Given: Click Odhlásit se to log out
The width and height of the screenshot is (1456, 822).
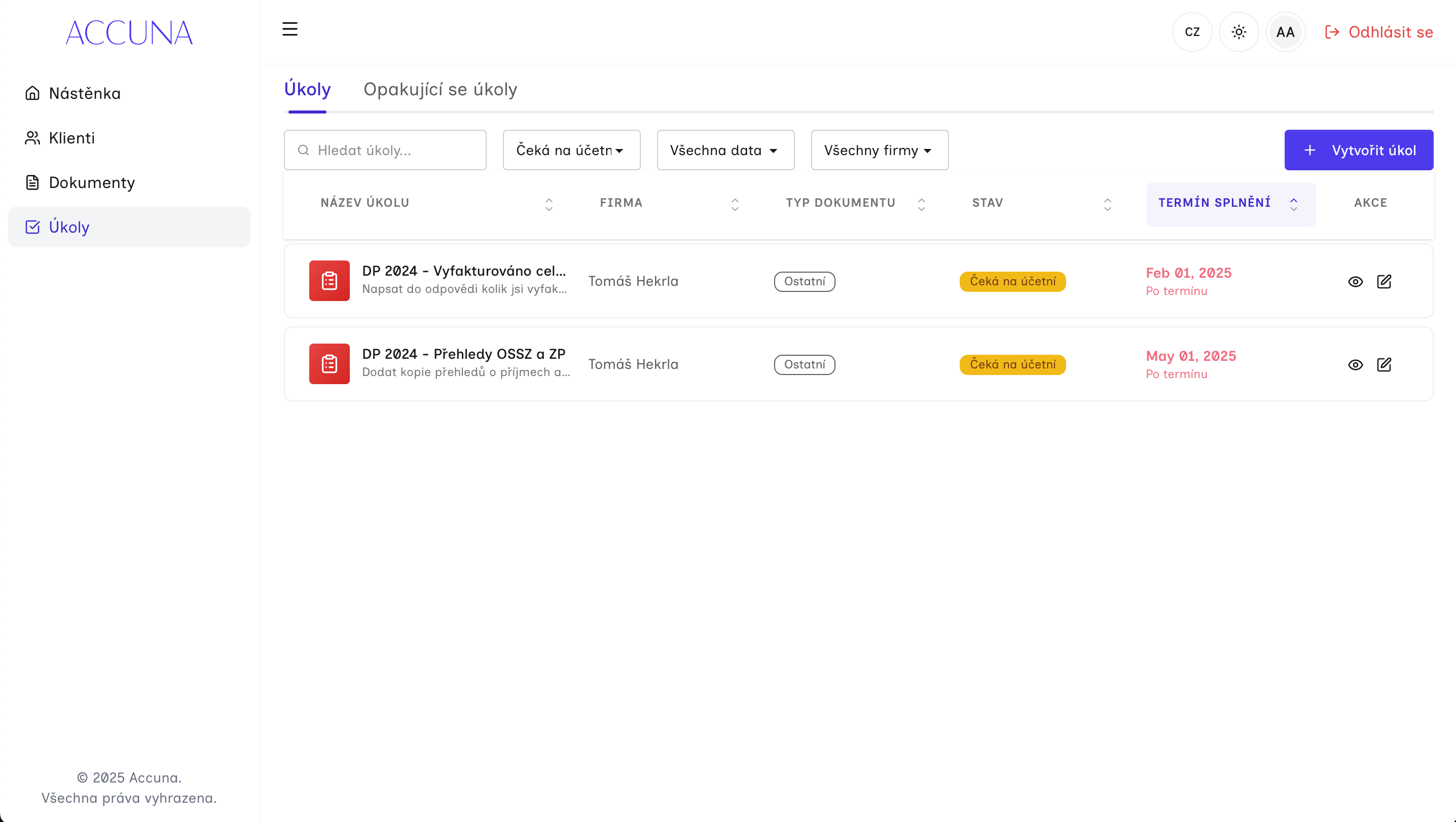Looking at the screenshot, I should 1378,32.
